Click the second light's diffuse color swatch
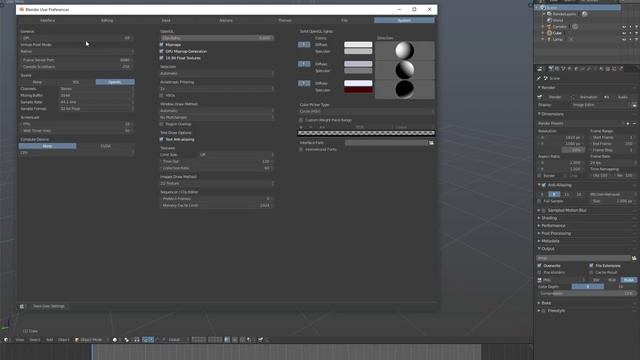 tap(358, 64)
